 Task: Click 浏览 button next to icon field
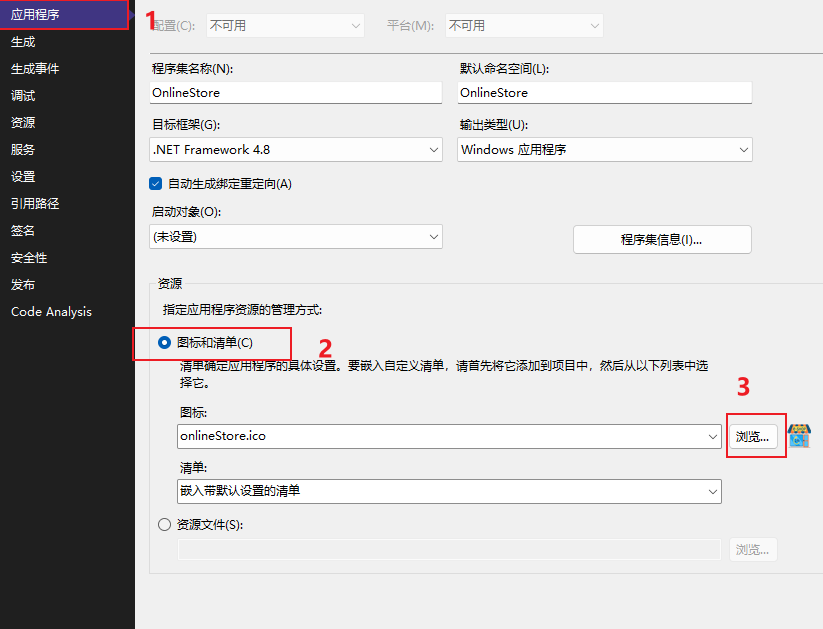click(x=752, y=437)
